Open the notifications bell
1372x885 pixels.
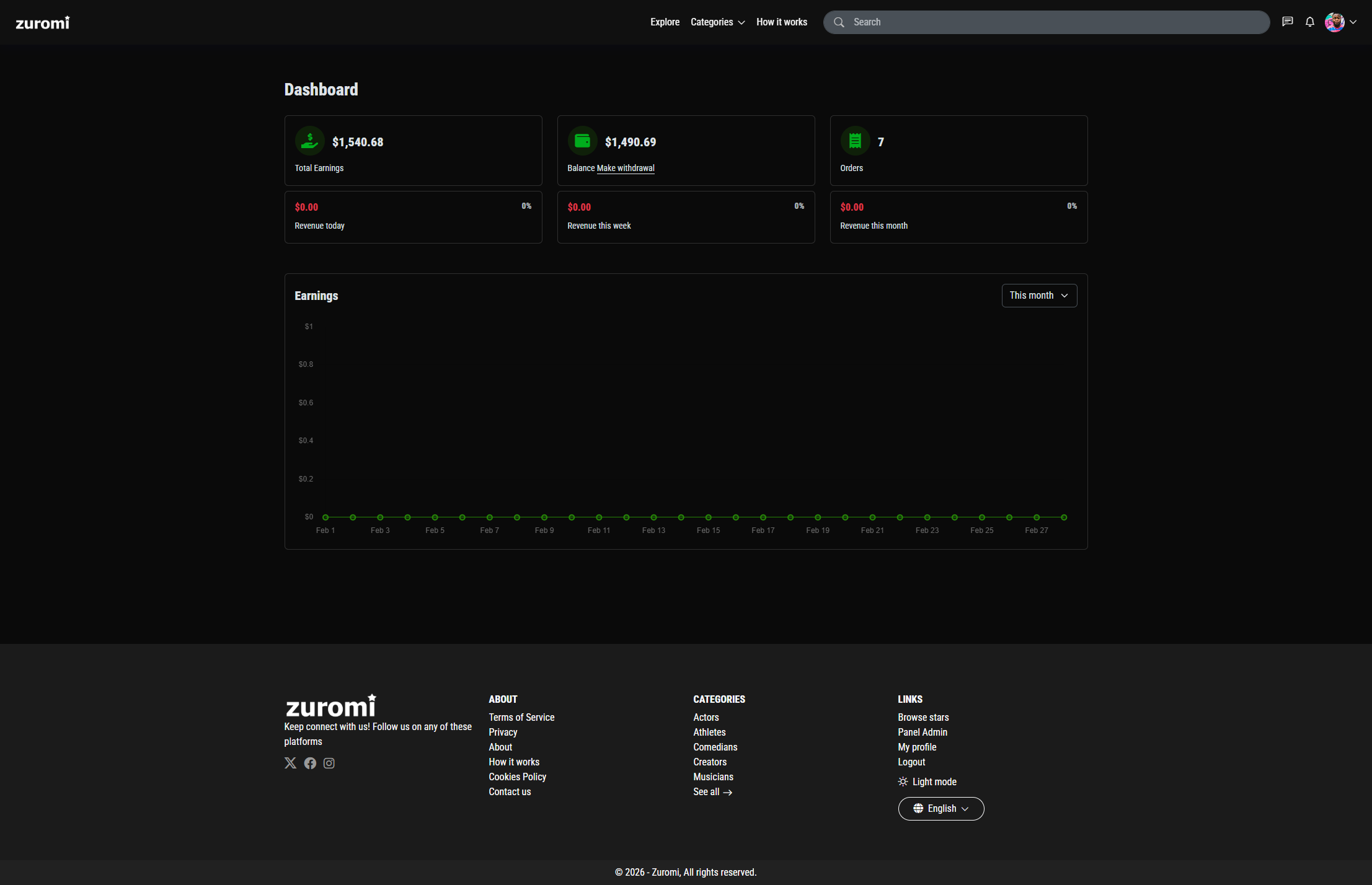point(1310,22)
